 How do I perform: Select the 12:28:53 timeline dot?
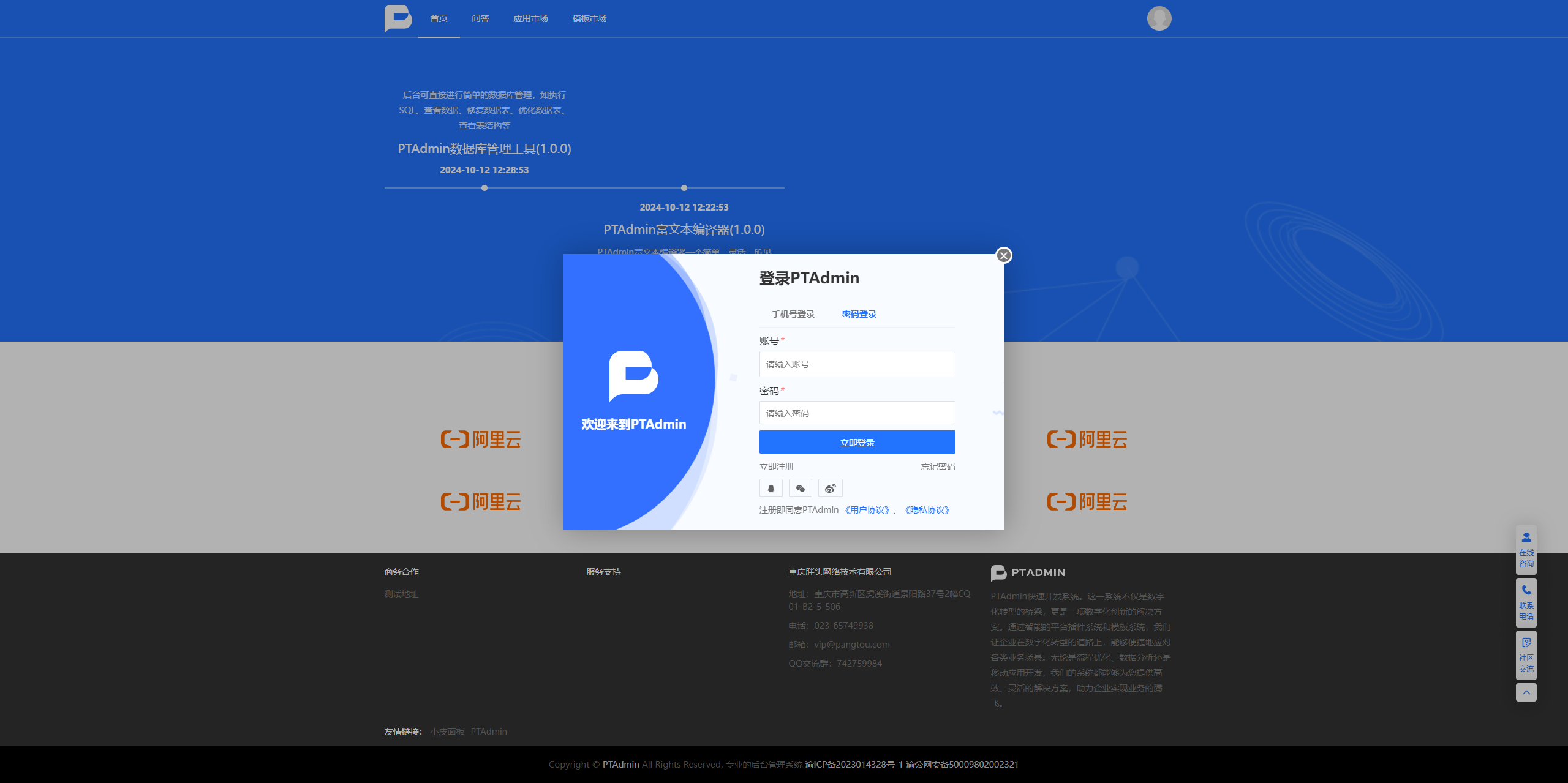pos(484,188)
